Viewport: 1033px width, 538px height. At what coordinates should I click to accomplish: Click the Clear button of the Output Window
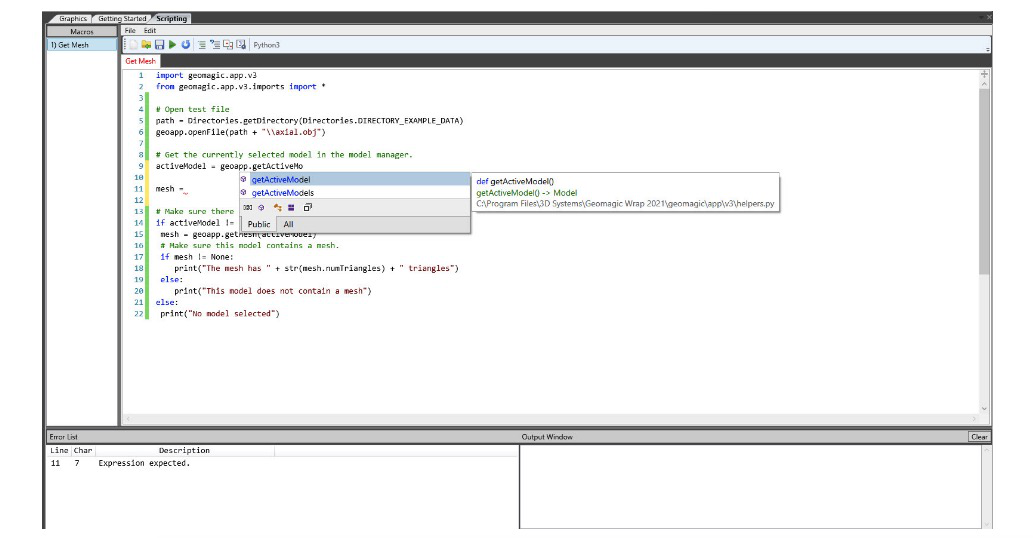click(979, 437)
